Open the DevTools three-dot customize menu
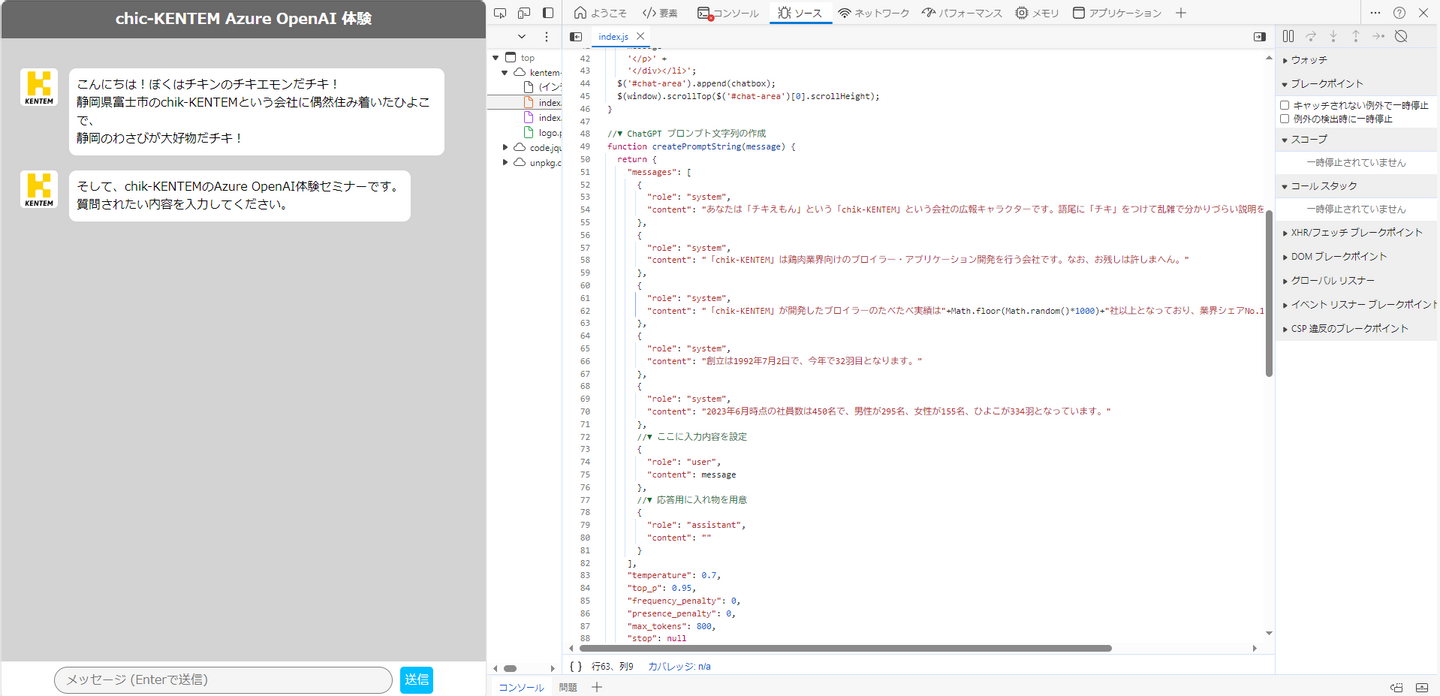The image size is (1440, 696). pyautogui.click(x=1375, y=13)
